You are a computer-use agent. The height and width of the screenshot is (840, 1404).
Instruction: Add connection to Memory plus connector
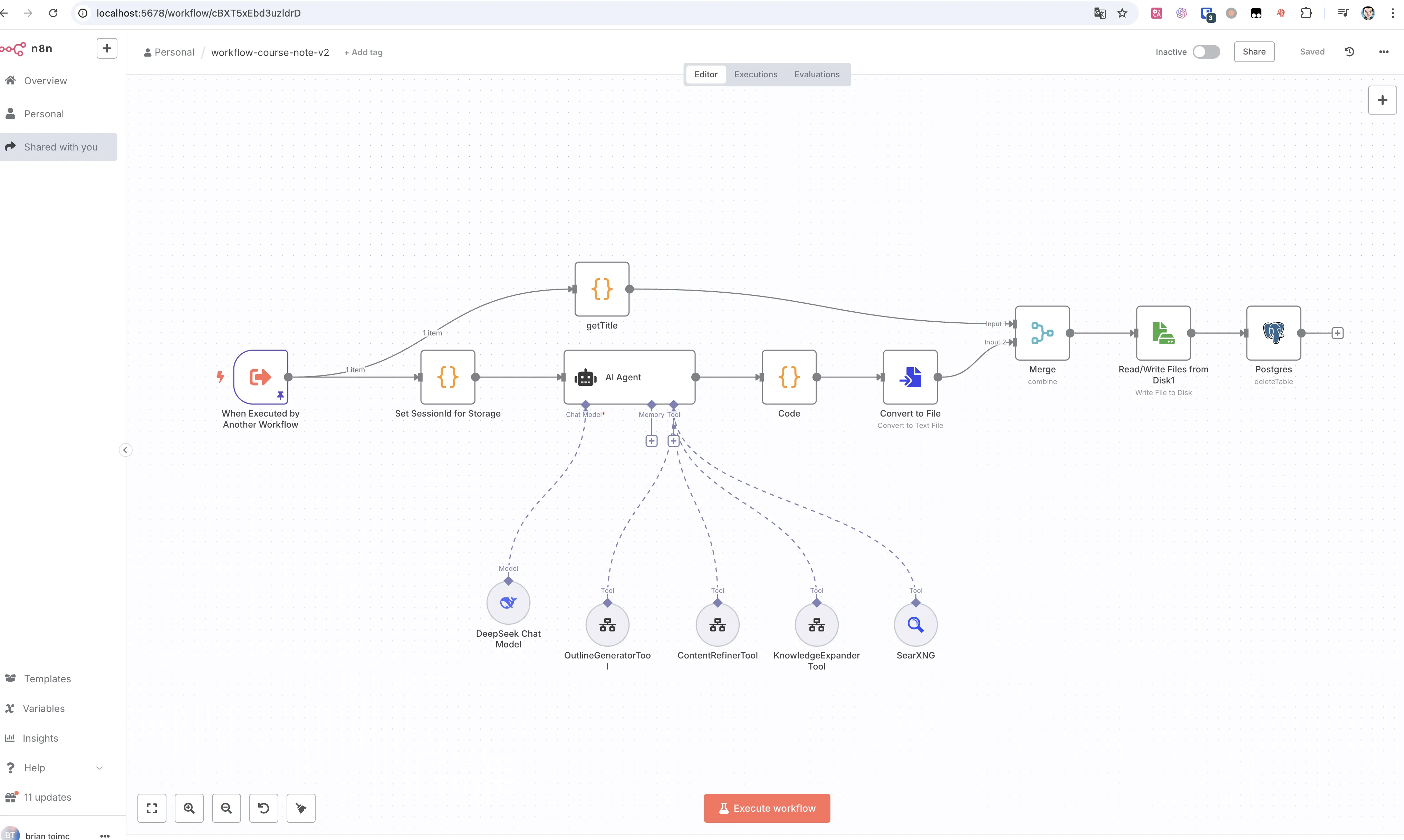(x=651, y=441)
